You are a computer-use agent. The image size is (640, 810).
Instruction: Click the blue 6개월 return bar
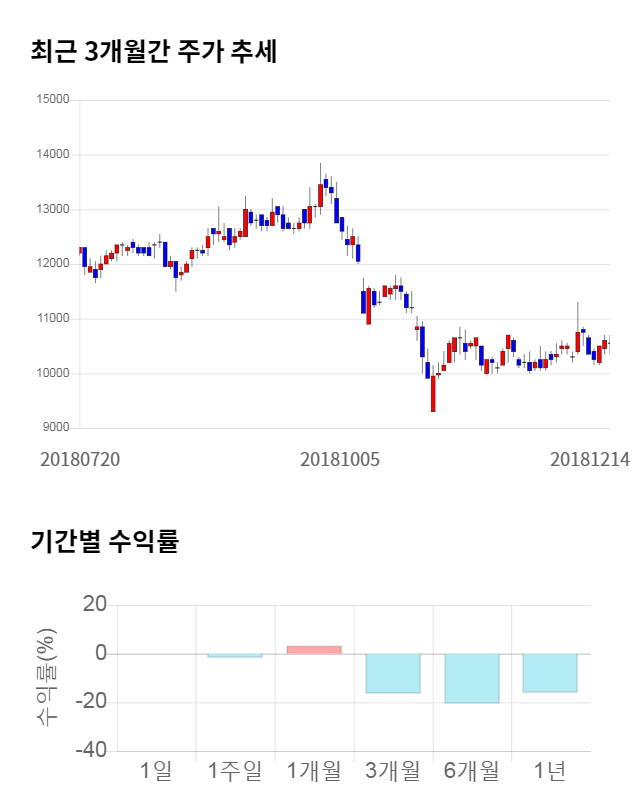pos(472,678)
